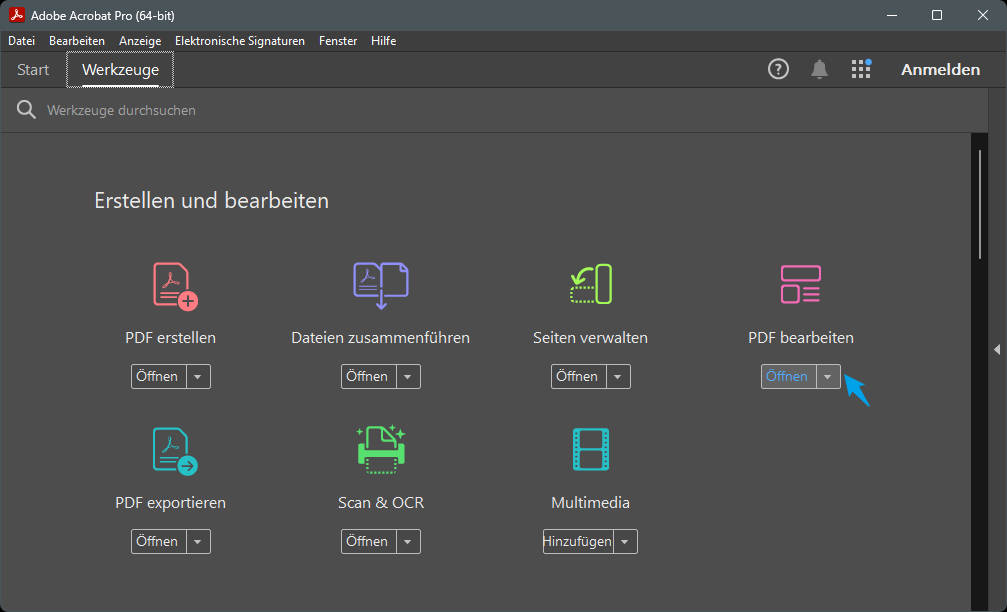Click the notification bell icon
Screen dimensions: 1007x612
click(x=819, y=69)
